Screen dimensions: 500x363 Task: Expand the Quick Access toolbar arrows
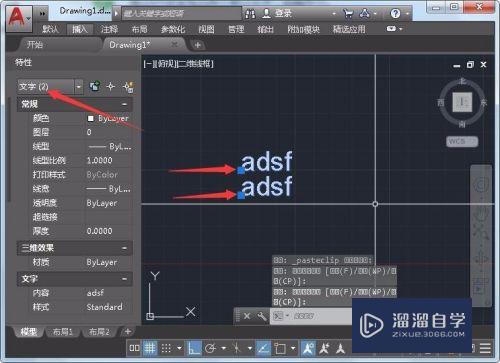pos(42,14)
